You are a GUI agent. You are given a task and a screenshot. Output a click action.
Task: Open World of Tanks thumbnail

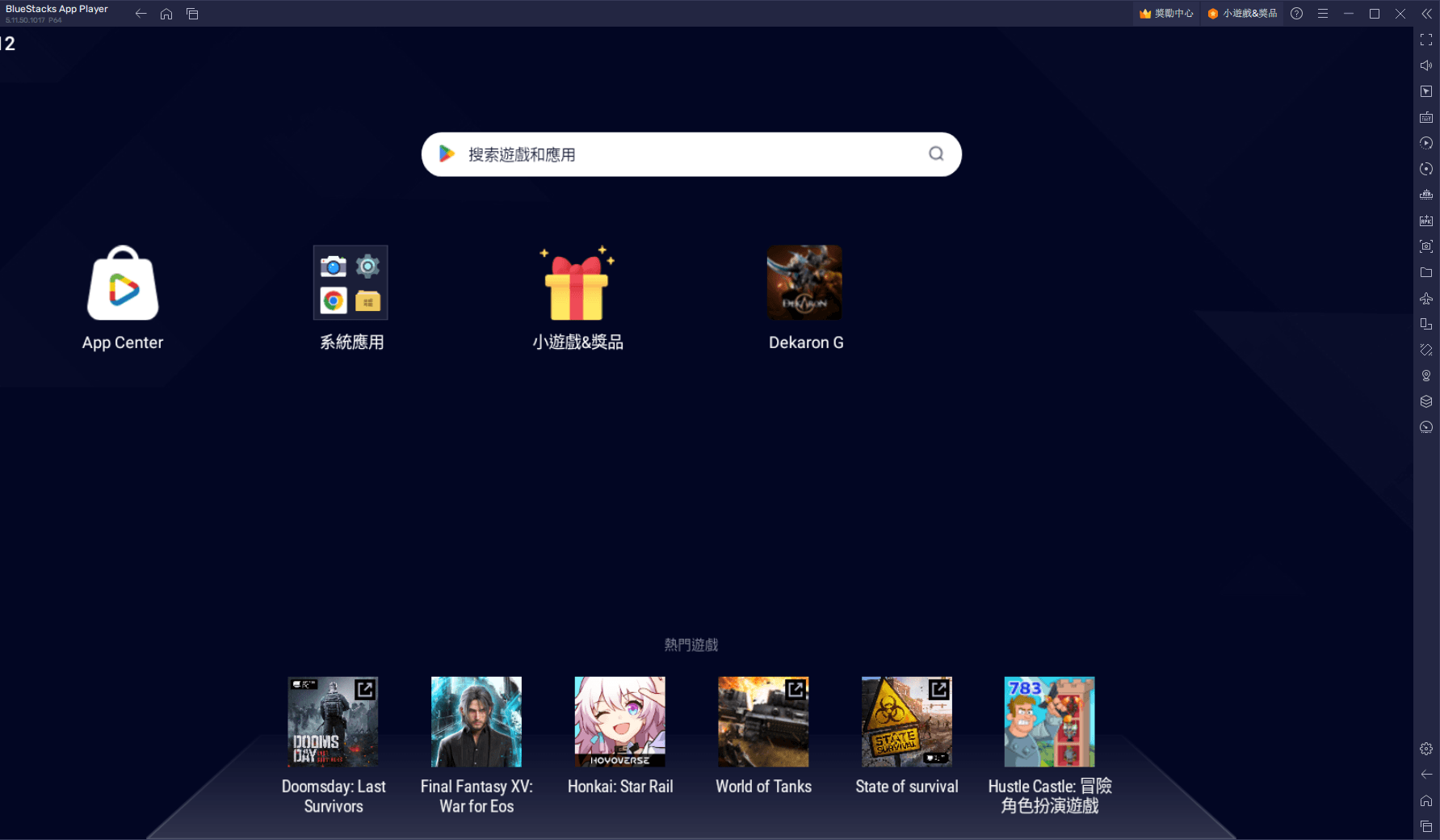coord(763,722)
